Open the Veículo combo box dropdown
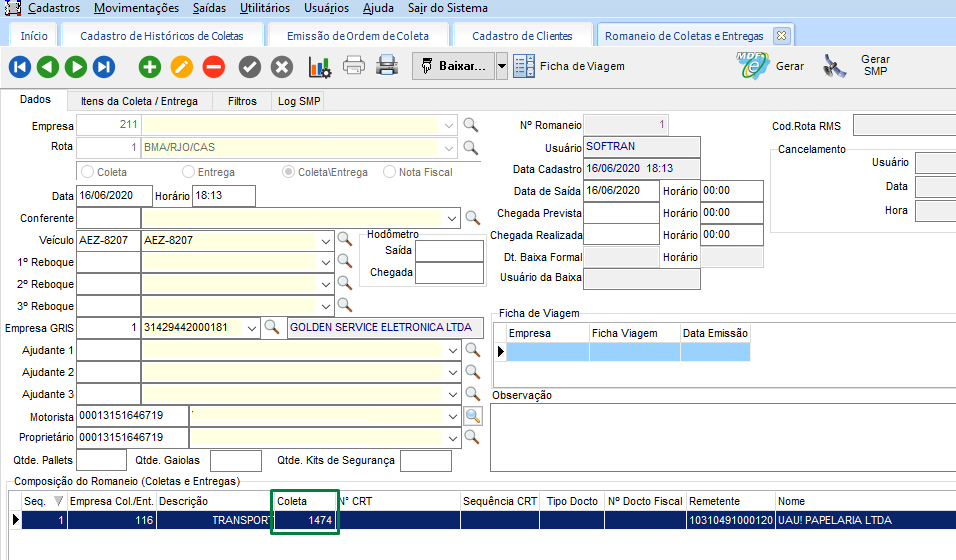956x560 pixels. 326,241
